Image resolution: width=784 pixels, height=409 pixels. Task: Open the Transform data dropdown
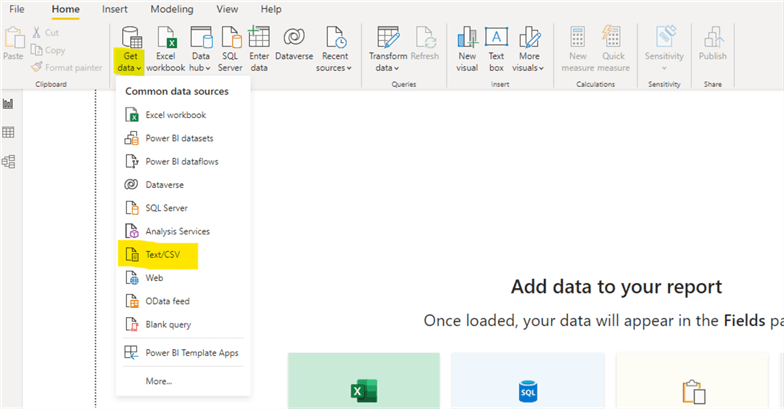(388, 50)
